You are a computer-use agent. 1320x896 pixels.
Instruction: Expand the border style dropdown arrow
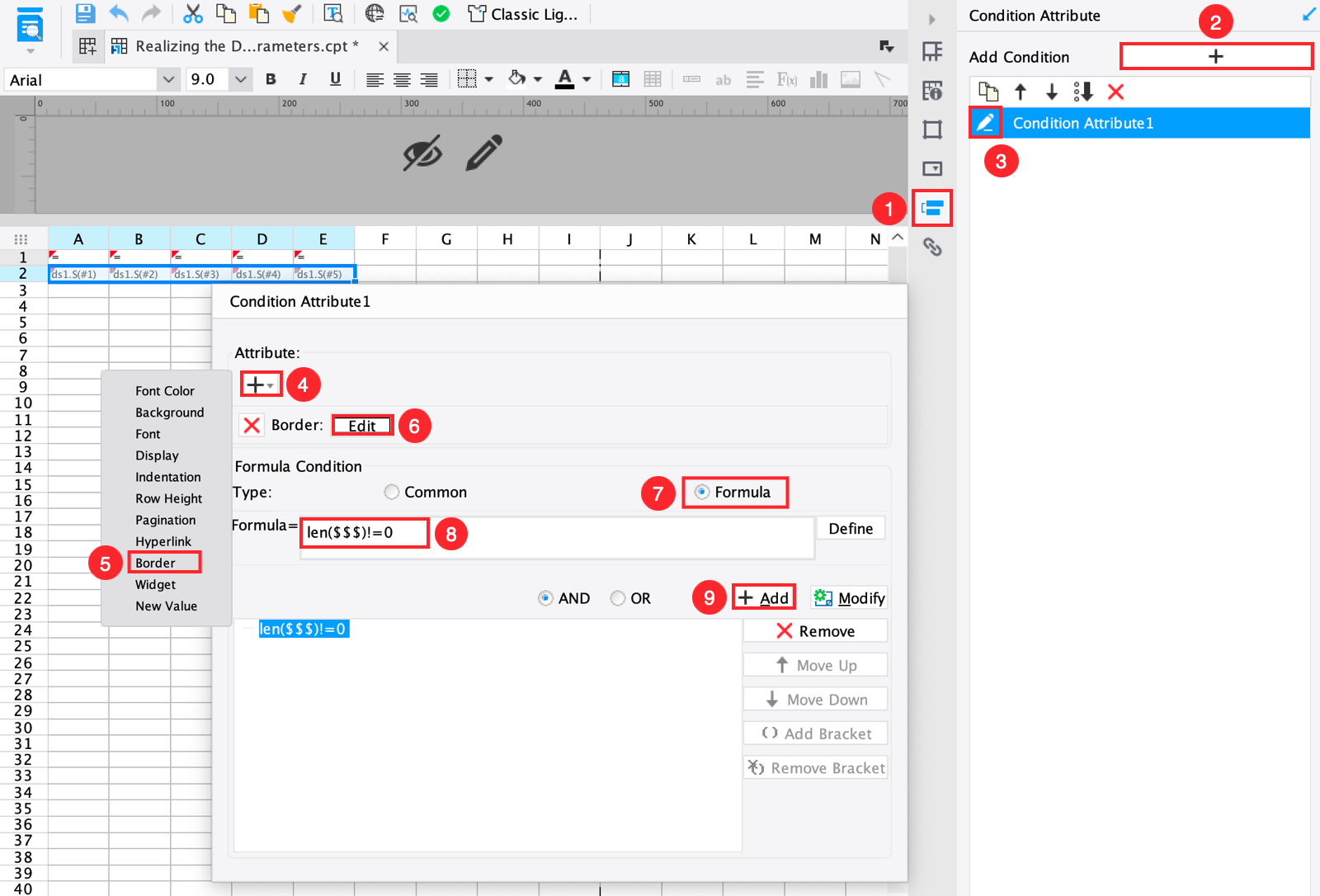pos(489,80)
